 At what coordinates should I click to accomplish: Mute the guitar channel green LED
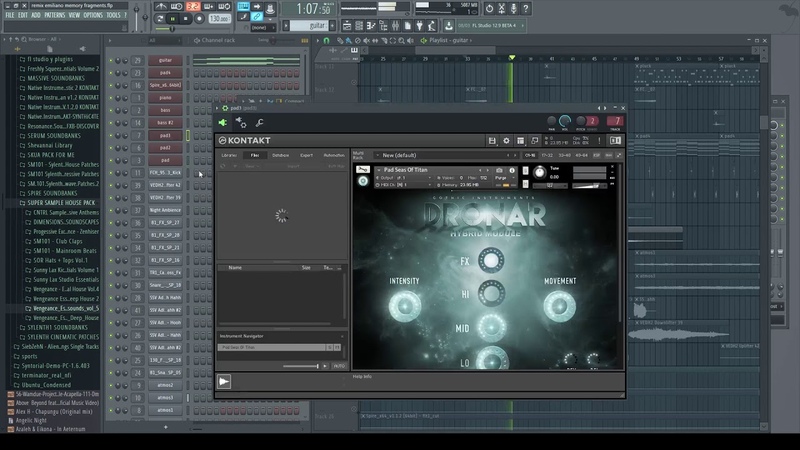(110, 60)
